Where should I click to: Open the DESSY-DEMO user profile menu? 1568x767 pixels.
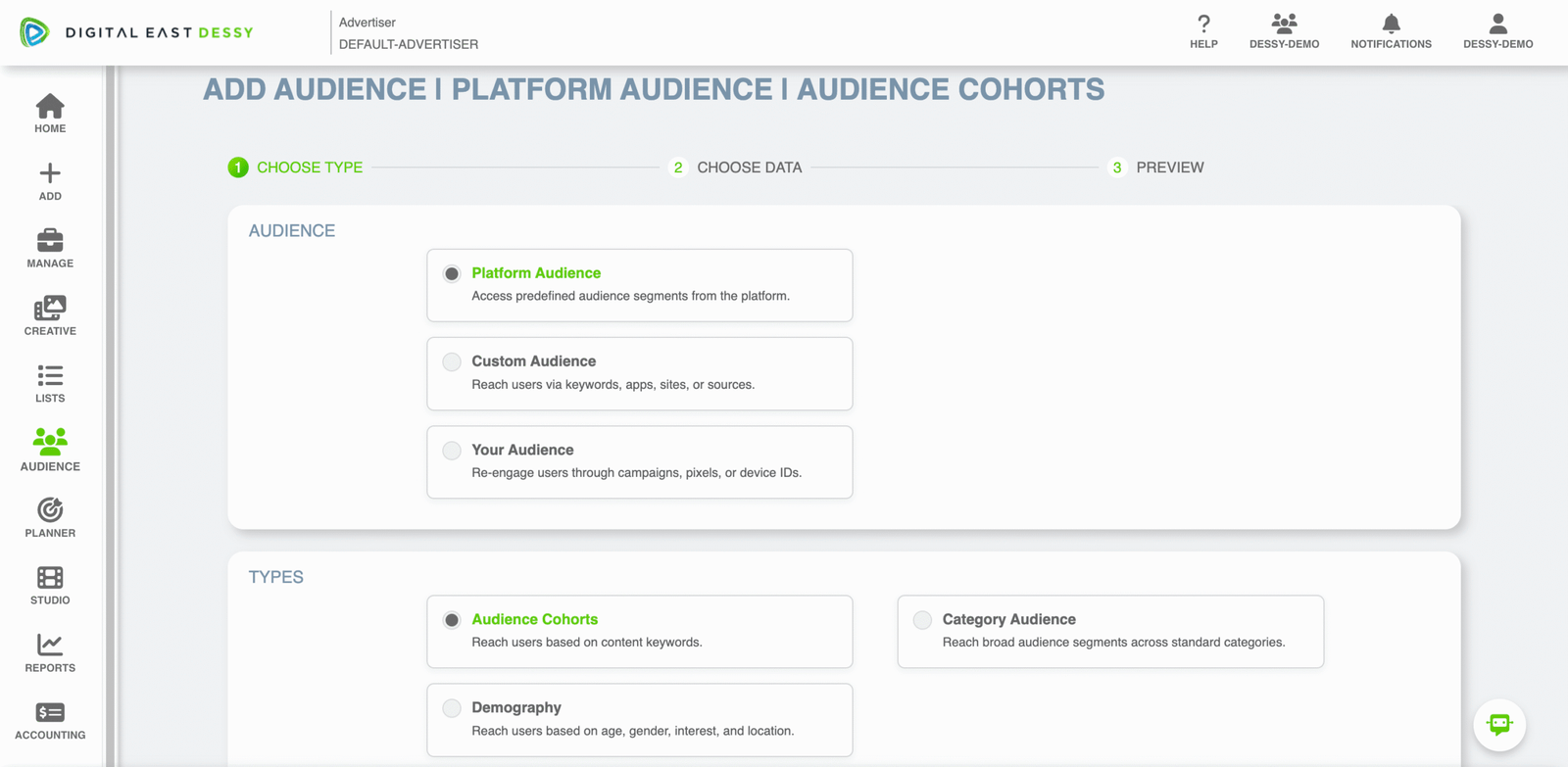pos(1497,24)
